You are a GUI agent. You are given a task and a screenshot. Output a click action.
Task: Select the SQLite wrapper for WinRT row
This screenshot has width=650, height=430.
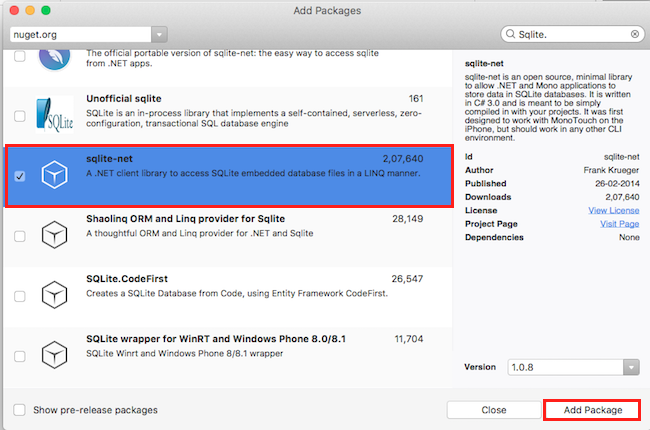pos(250,353)
